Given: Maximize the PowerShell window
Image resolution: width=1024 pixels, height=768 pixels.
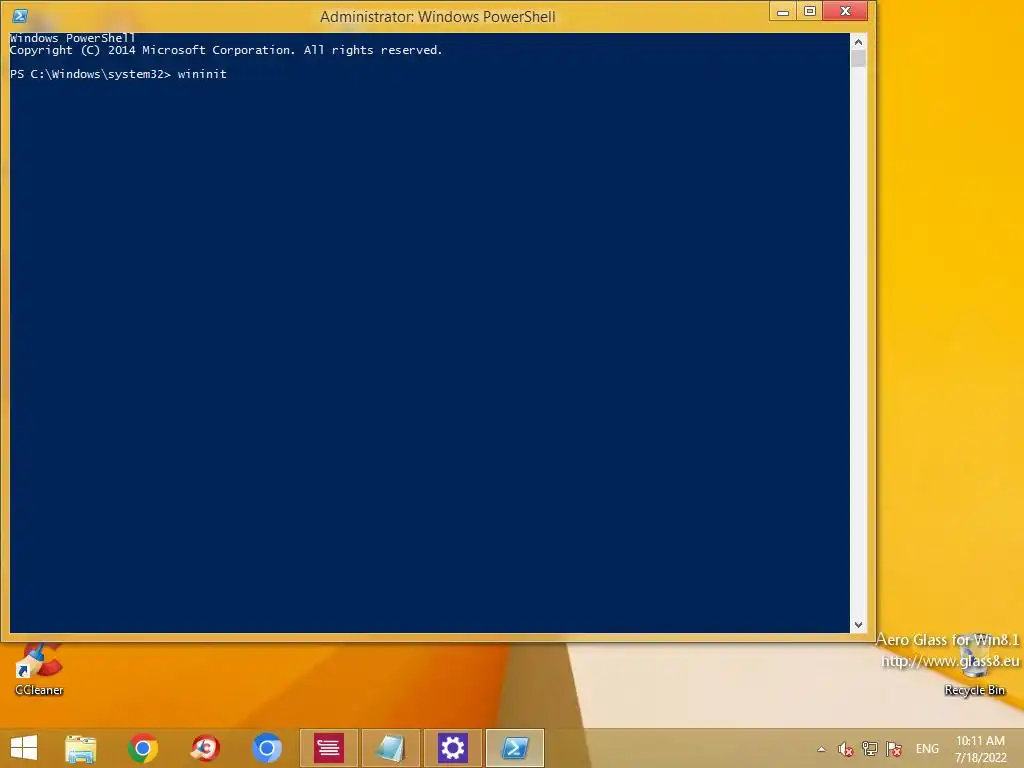Looking at the screenshot, I should point(809,11).
